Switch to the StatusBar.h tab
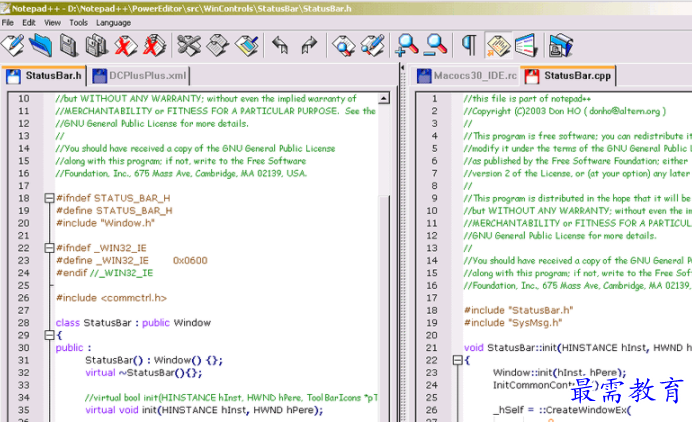692x422 pixels. click(x=44, y=76)
